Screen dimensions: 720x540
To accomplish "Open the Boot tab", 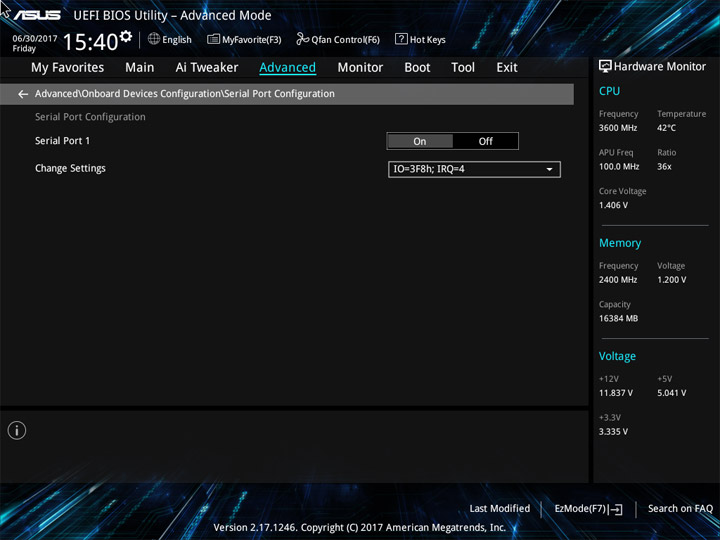I will pos(417,68).
